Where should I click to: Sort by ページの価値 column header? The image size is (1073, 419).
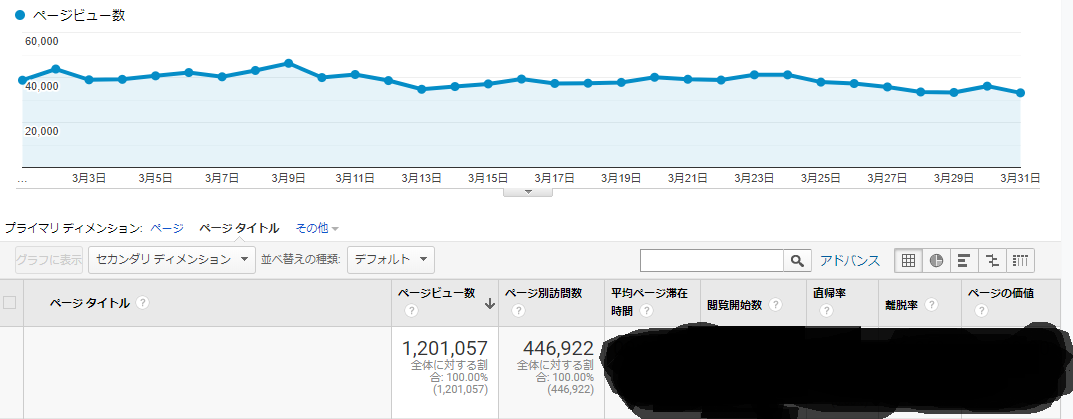(x=1000, y=293)
